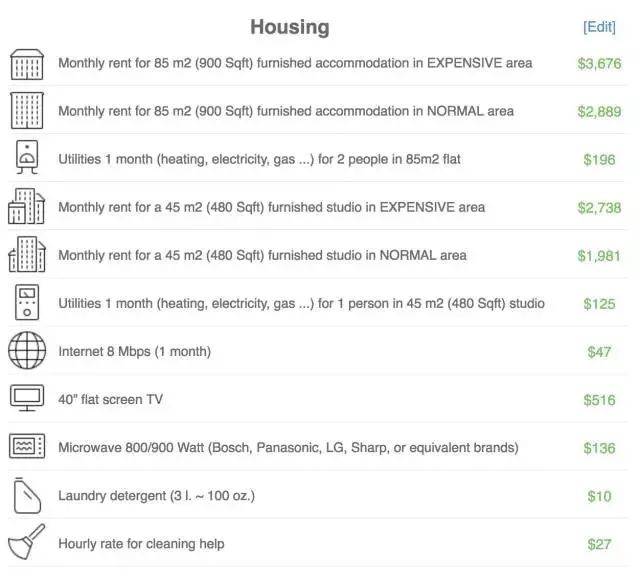Image resolution: width=640 pixels, height=580 pixels.
Task: Click the Housing section heading
Action: pos(290,27)
